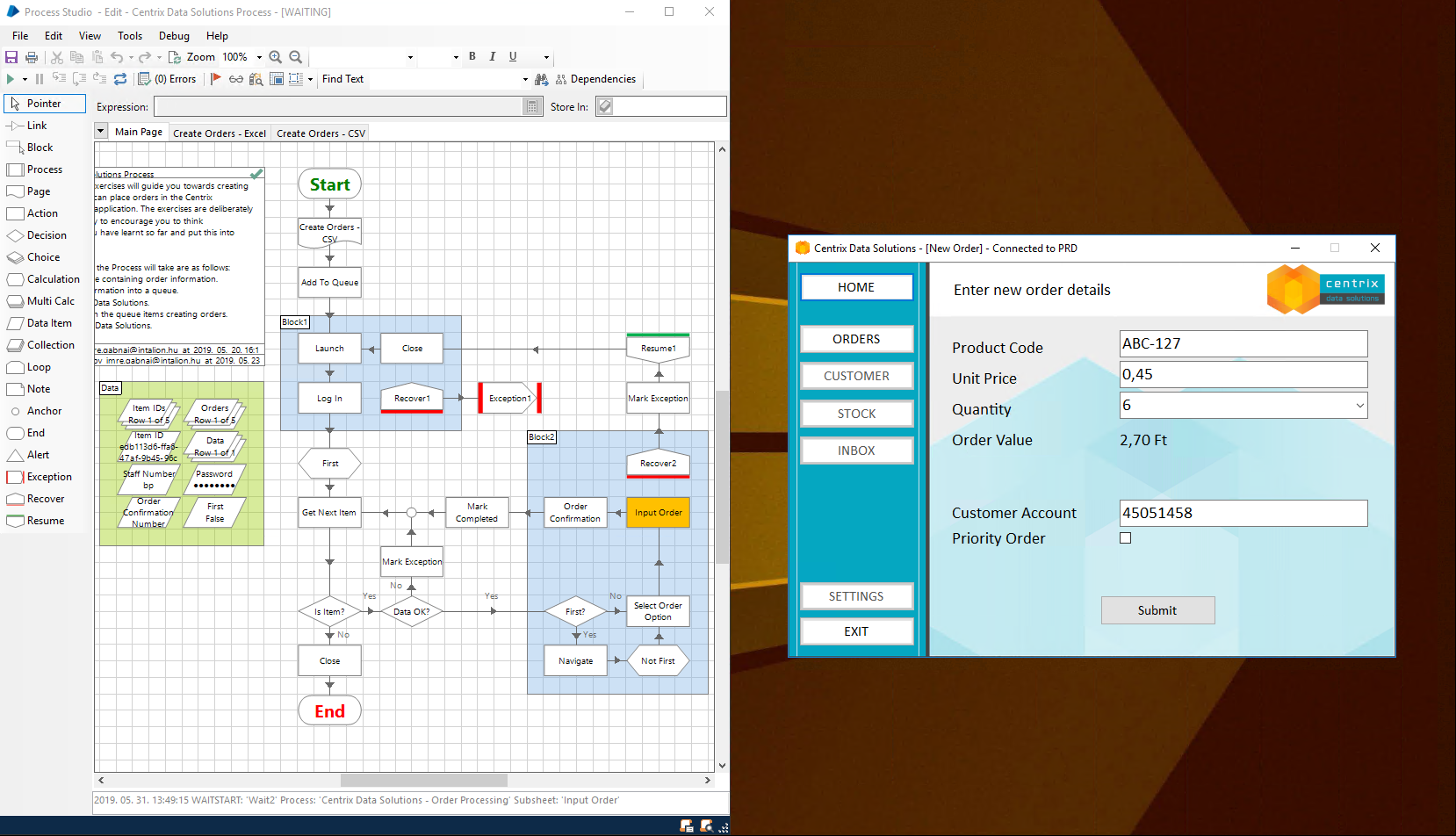Expand the Find Text dropdown
This screenshot has height=836, width=1456.
525,79
